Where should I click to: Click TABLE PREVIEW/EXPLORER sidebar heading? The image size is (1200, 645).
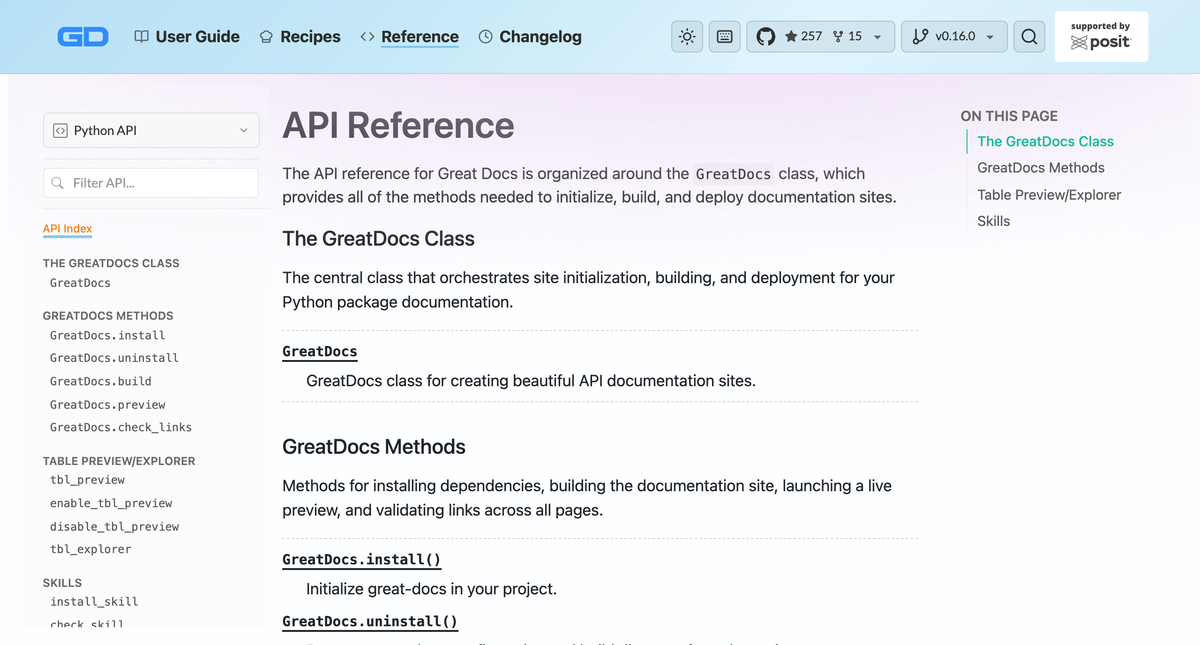coord(119,461)
